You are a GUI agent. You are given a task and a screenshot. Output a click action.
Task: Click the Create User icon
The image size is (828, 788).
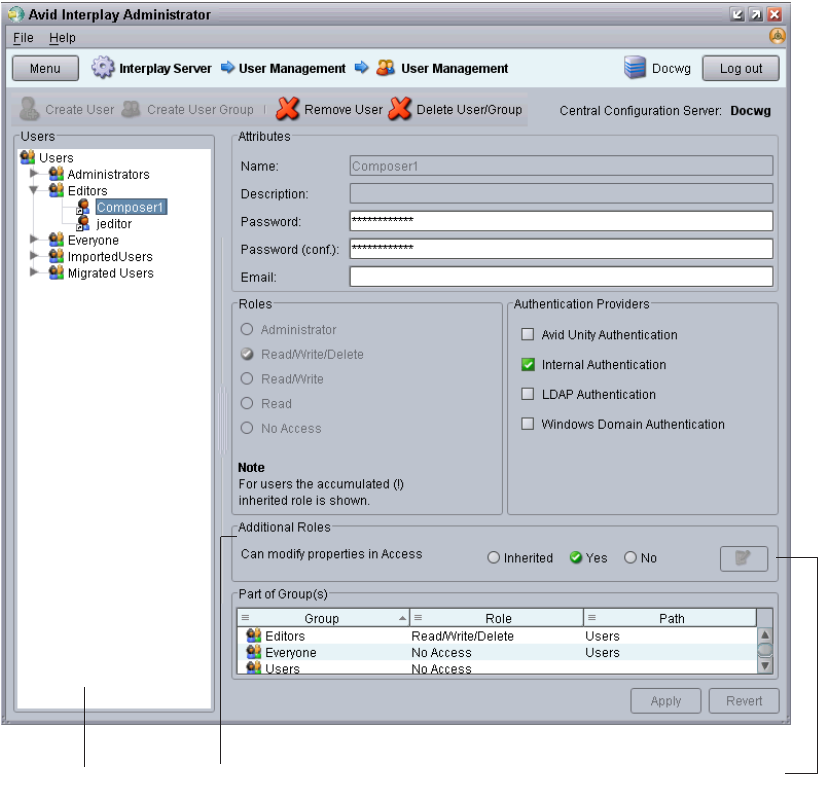(x=29, y=109)
